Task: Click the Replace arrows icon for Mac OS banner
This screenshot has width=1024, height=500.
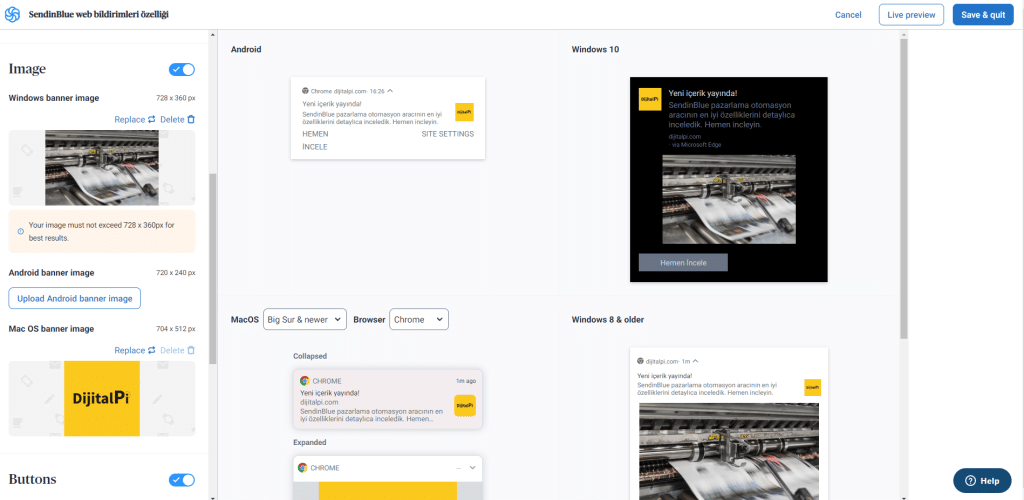Action: (152, 350)
